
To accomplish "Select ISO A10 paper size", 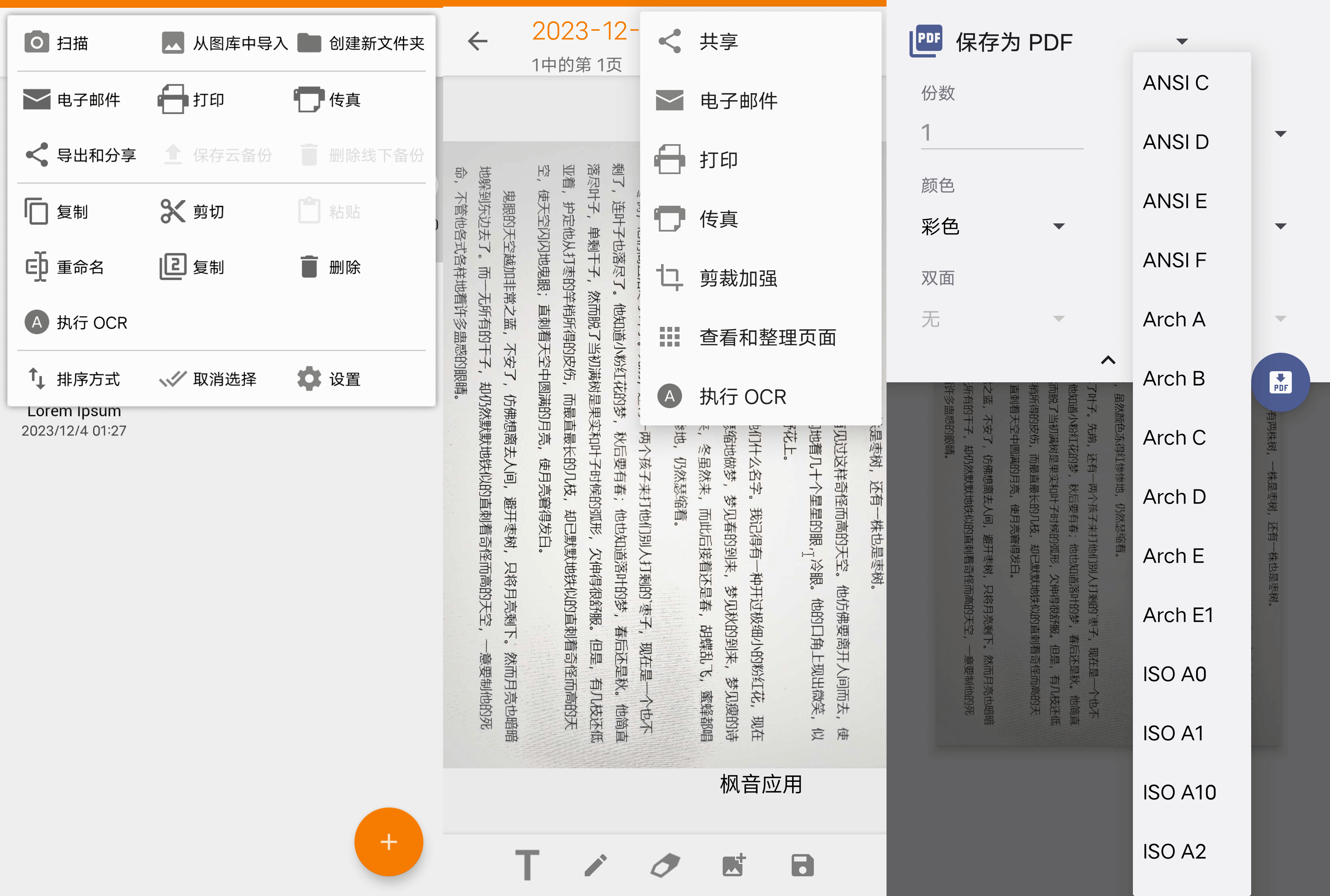I will point(1191,793).
